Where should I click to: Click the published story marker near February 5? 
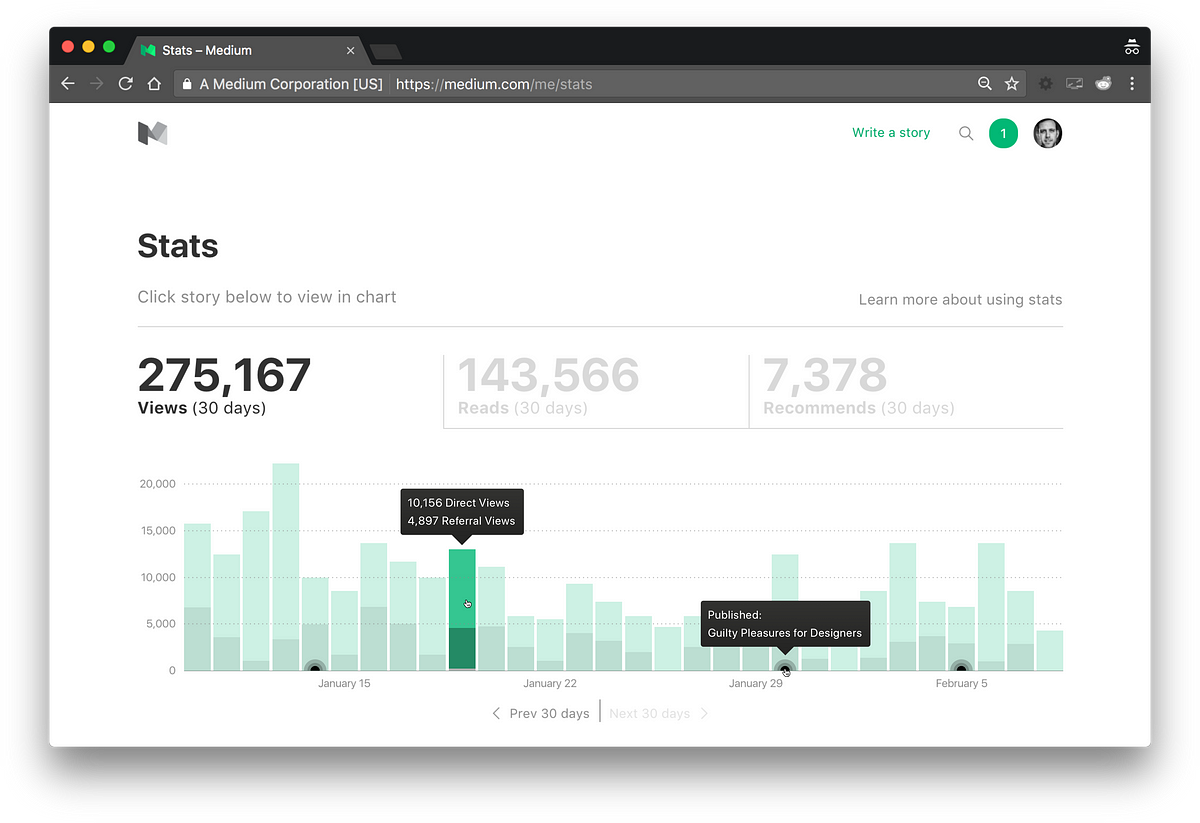[x=961, y=668]
